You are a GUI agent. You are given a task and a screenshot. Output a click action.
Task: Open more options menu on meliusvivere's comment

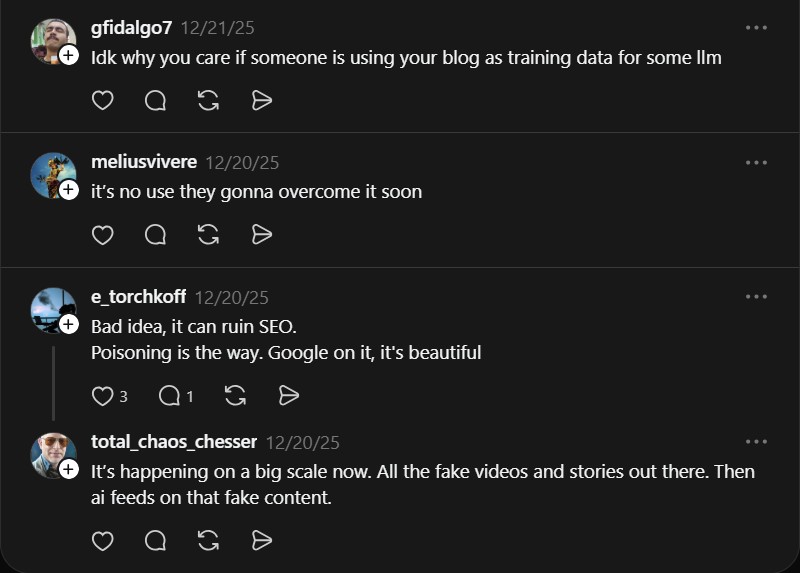[756, 162]
